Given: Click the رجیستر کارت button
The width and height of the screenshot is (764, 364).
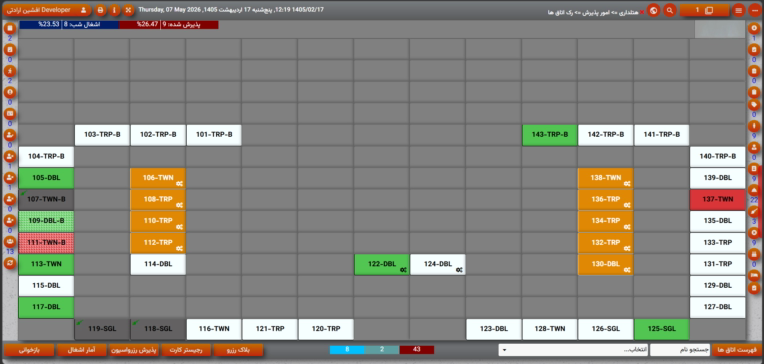Looking at the screenshot, I should tap(186, 350).
